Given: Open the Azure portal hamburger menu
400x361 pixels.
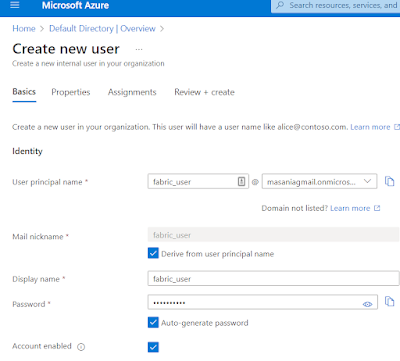Looking at the screenshot, I should [15, 5].
